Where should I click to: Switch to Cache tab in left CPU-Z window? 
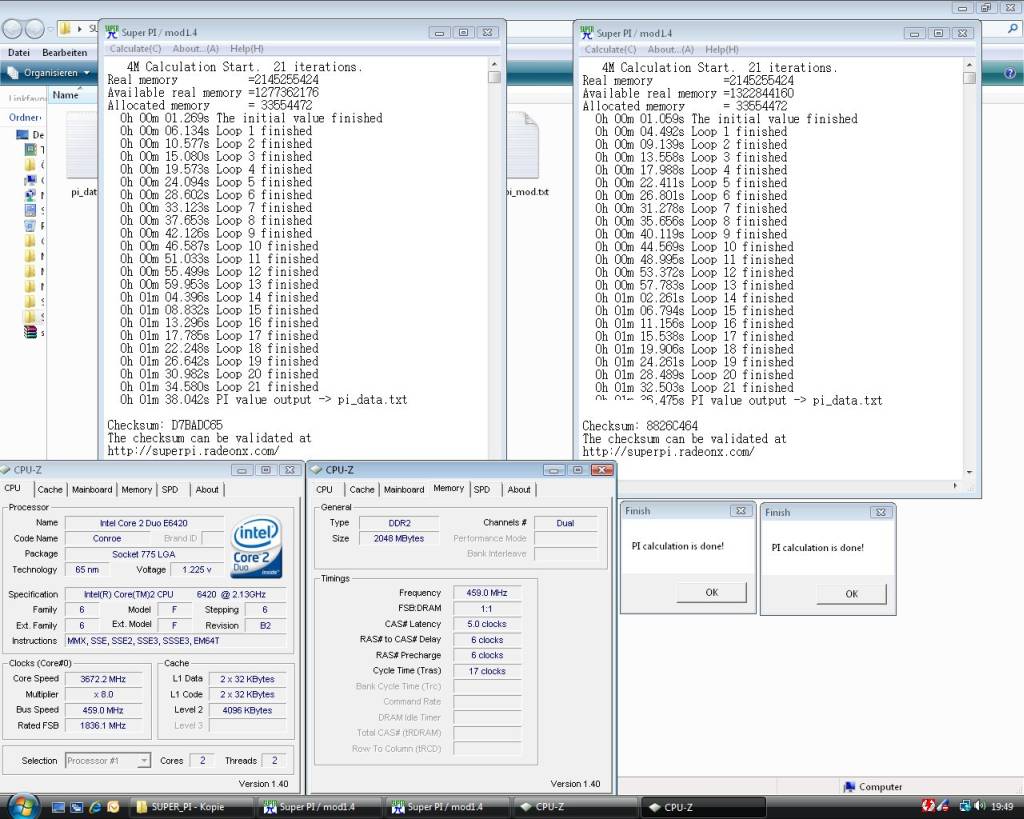click(50, 489)
